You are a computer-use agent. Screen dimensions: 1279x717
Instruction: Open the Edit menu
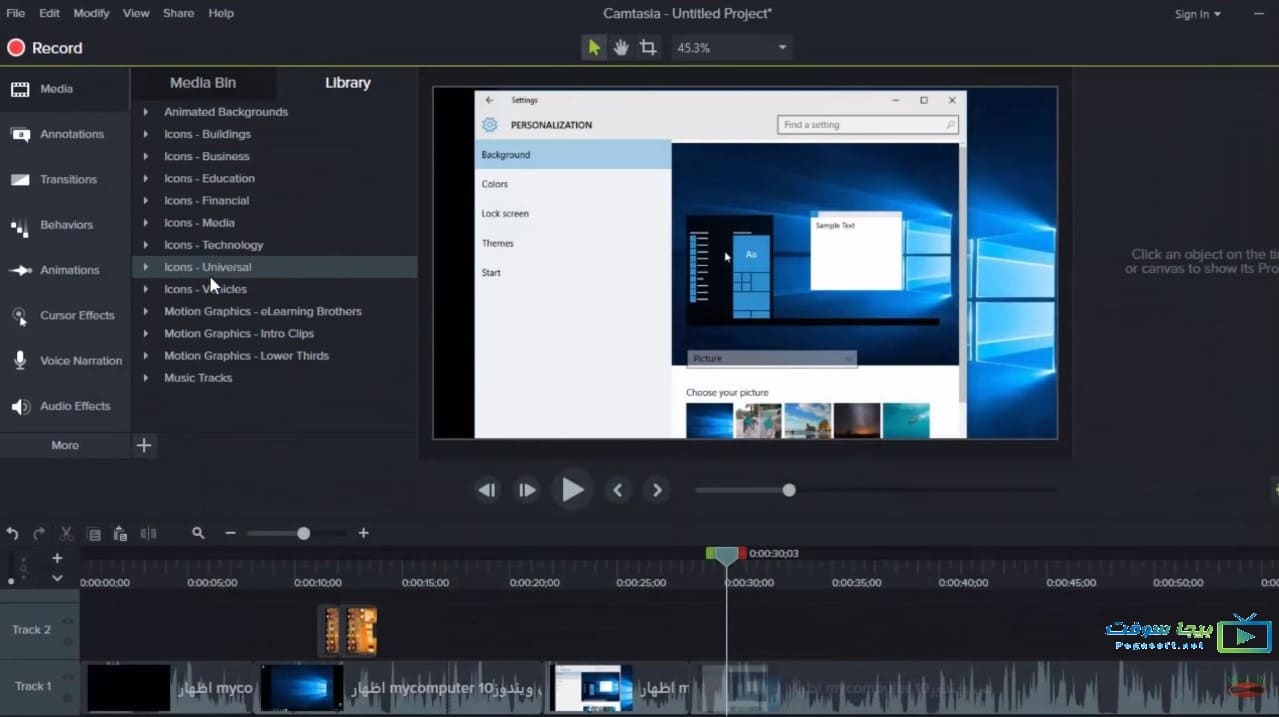(x=49, y=13)
